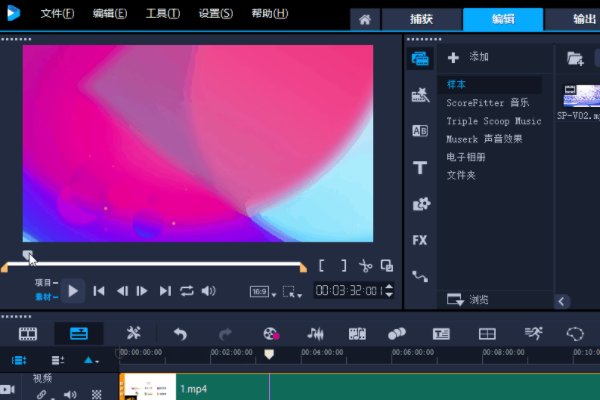Switch to the 捕获 tab
This screenshot has height=400, width=600.
(x=422, y=19)
